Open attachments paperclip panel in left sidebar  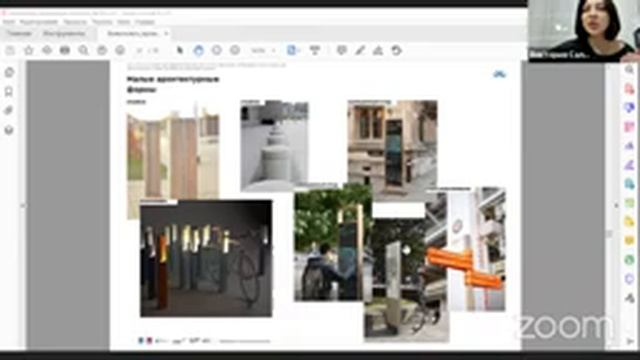(x=9, y=111)
